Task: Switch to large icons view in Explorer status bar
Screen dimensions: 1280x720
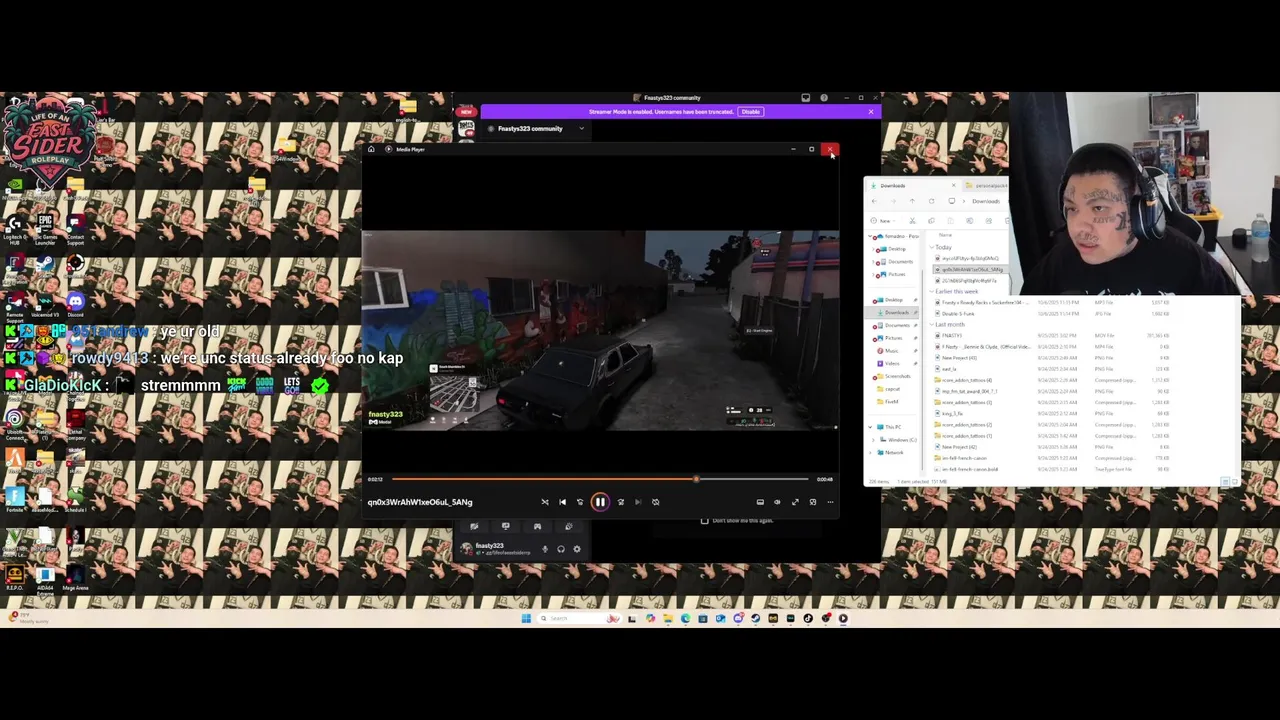Action: pyautogui.click(x=1235, y=481)
